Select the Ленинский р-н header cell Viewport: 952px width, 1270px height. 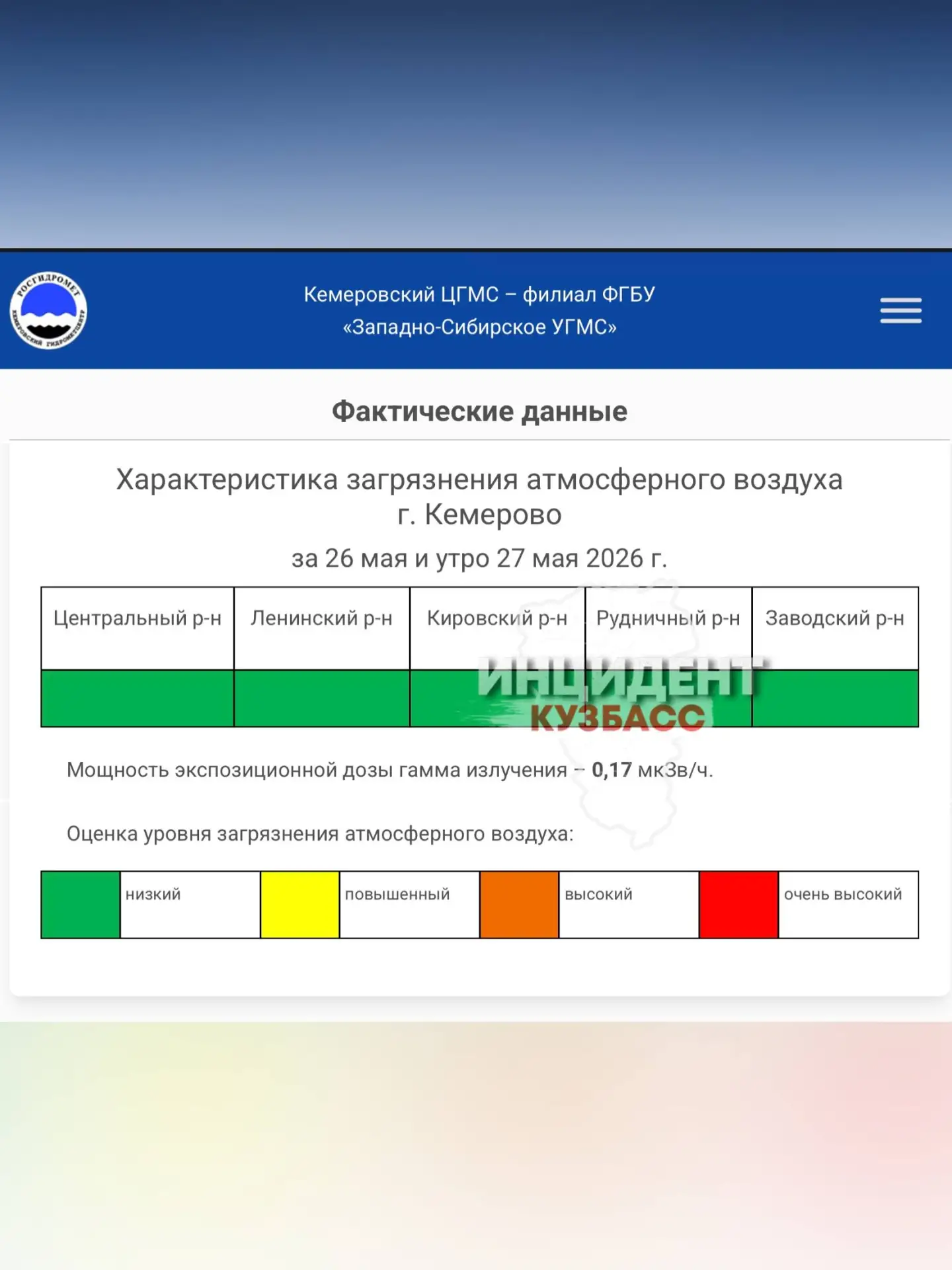point(322,628)
